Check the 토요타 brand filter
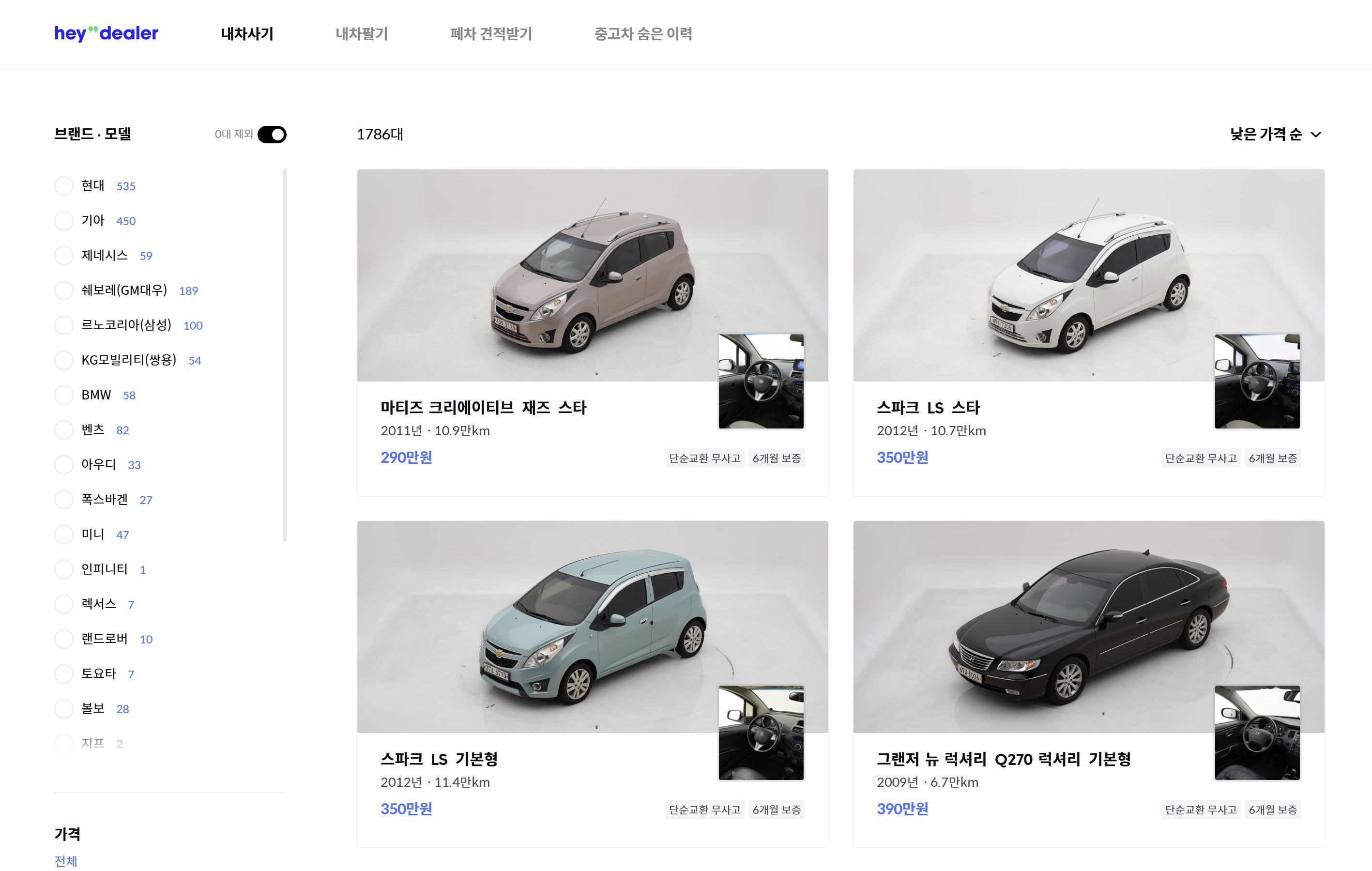The width and height of the screenshot is (1372, 871). [64, 673]
